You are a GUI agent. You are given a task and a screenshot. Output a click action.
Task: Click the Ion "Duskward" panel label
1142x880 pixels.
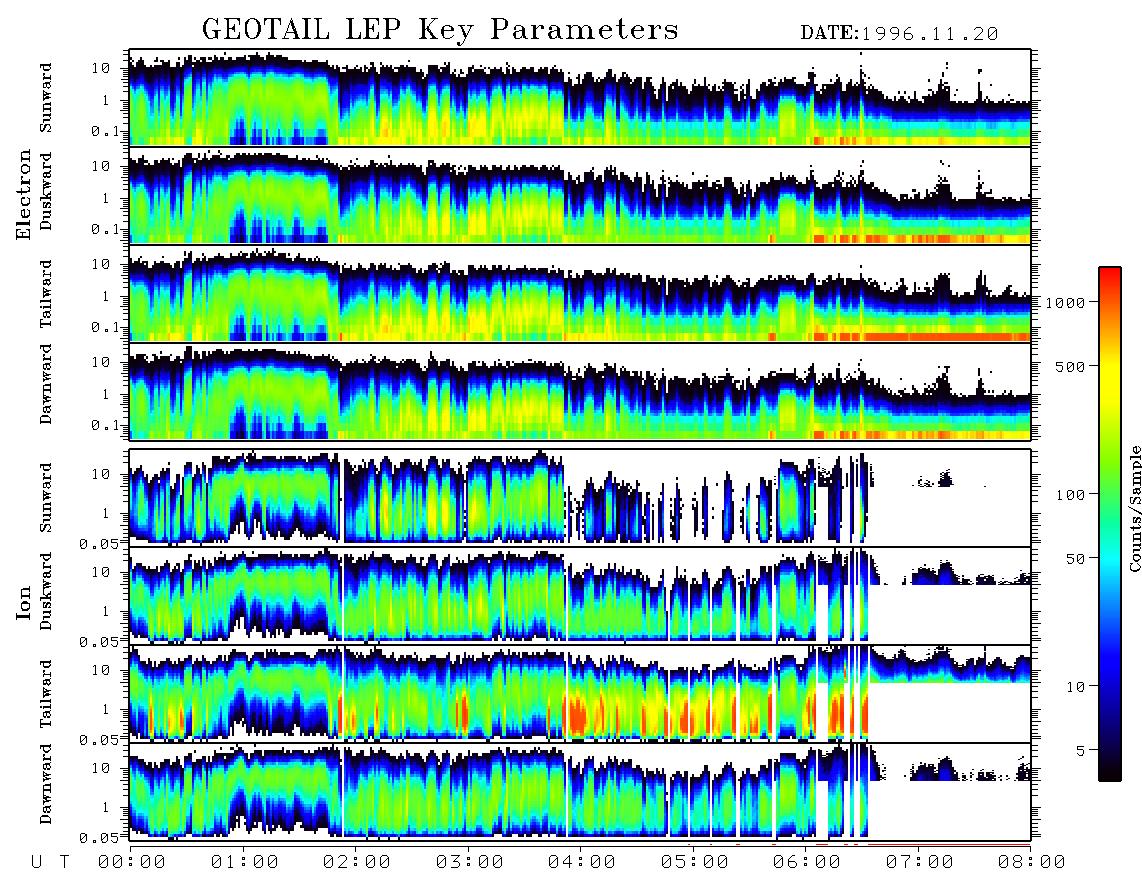tap(46, 592)
